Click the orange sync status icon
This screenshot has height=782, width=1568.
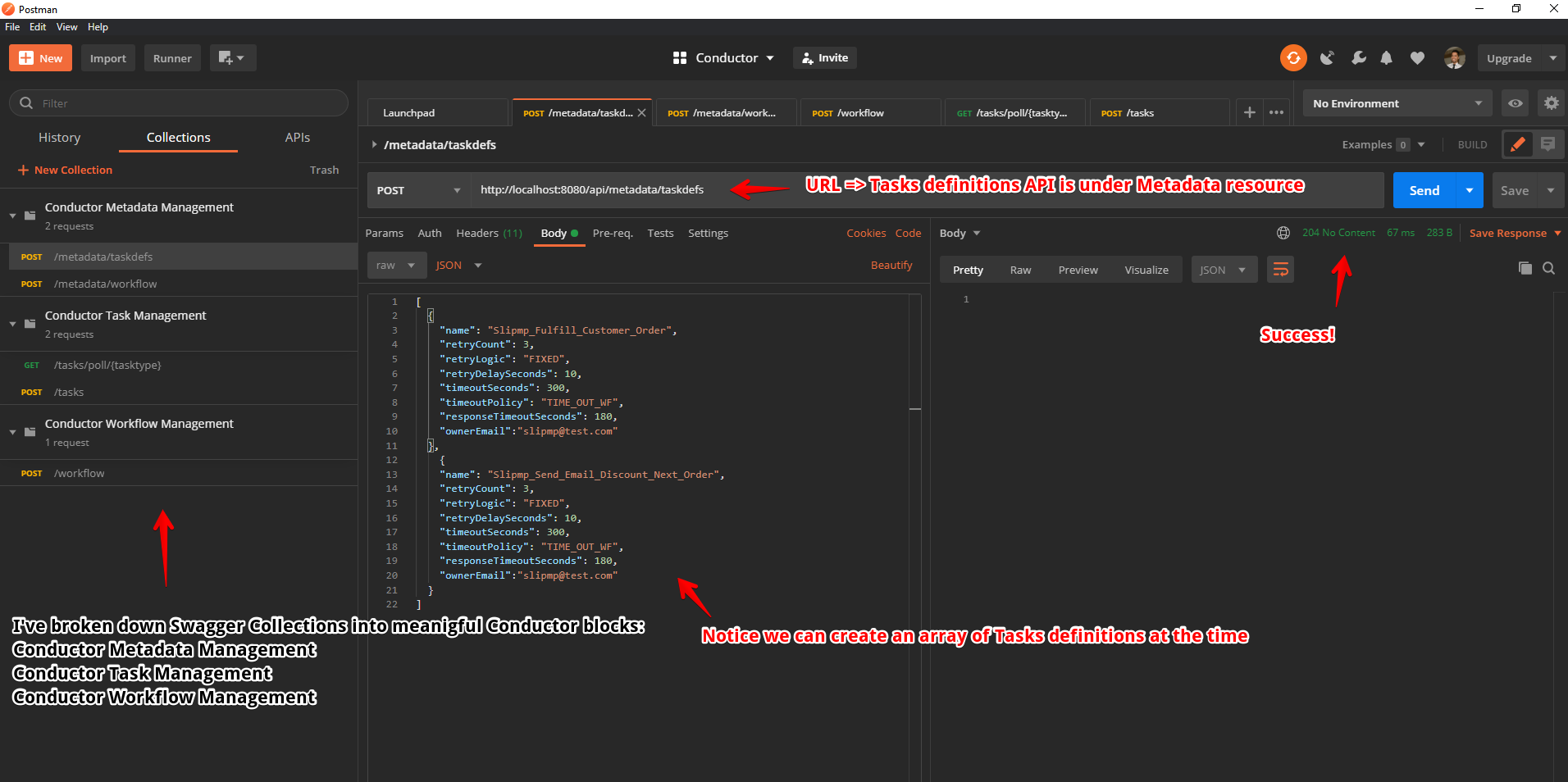coord(1293,58)
